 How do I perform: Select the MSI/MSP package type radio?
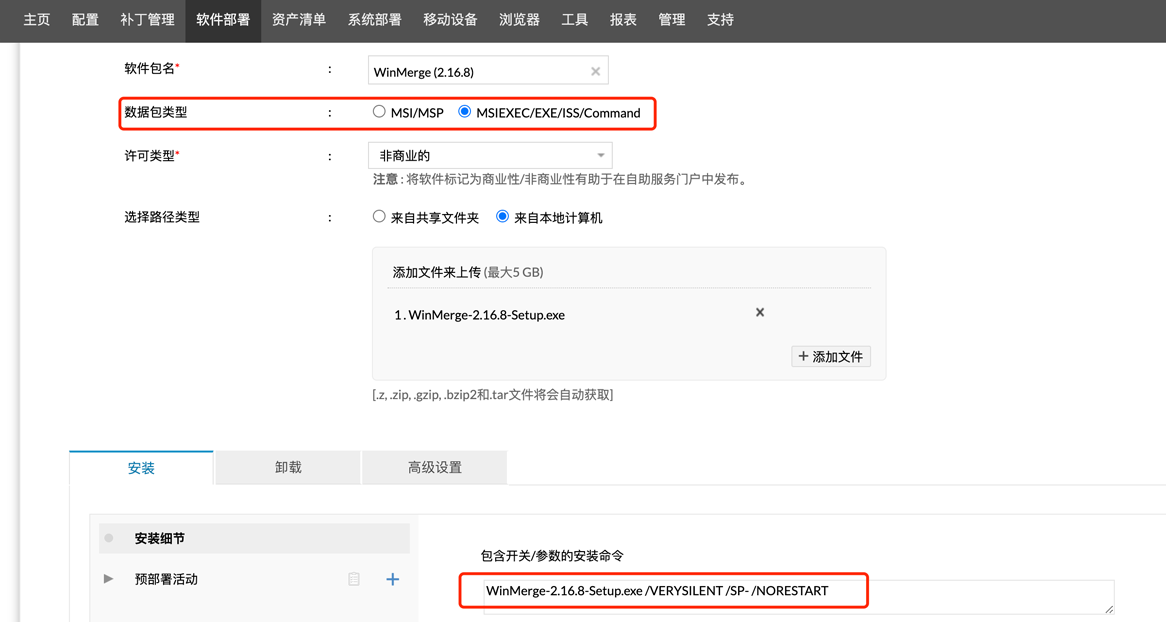click(379, 112)
